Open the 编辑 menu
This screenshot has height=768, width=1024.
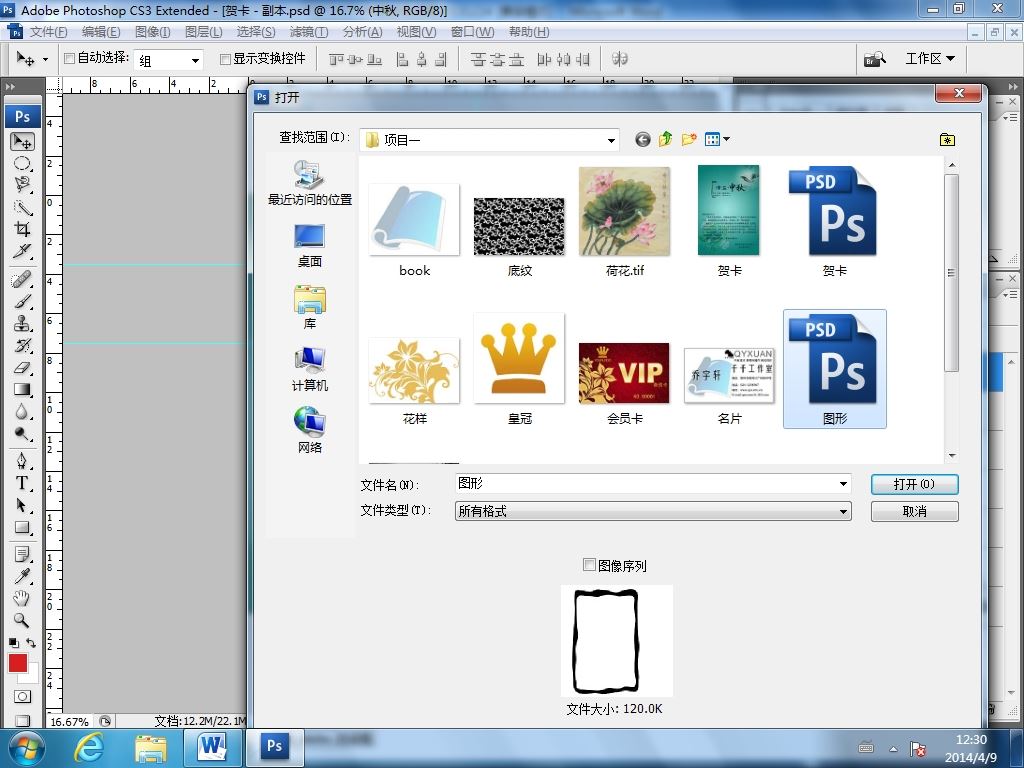click(101, 32)
